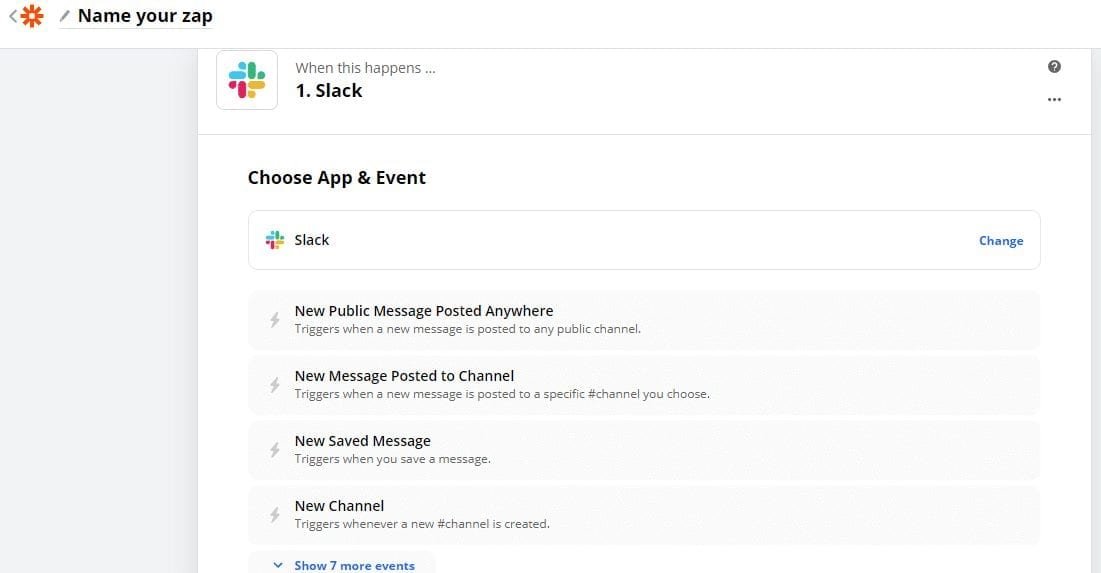
Task: Go back using the left chevron
Action: (12, 16)
